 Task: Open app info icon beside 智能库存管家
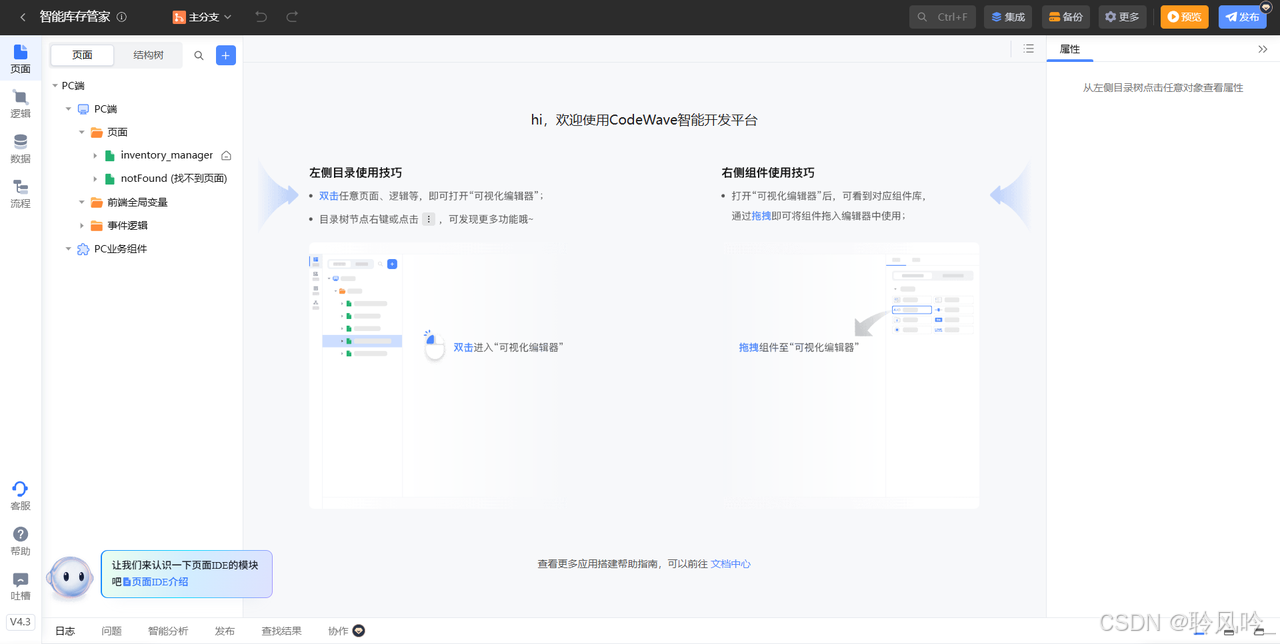point(122,17)
